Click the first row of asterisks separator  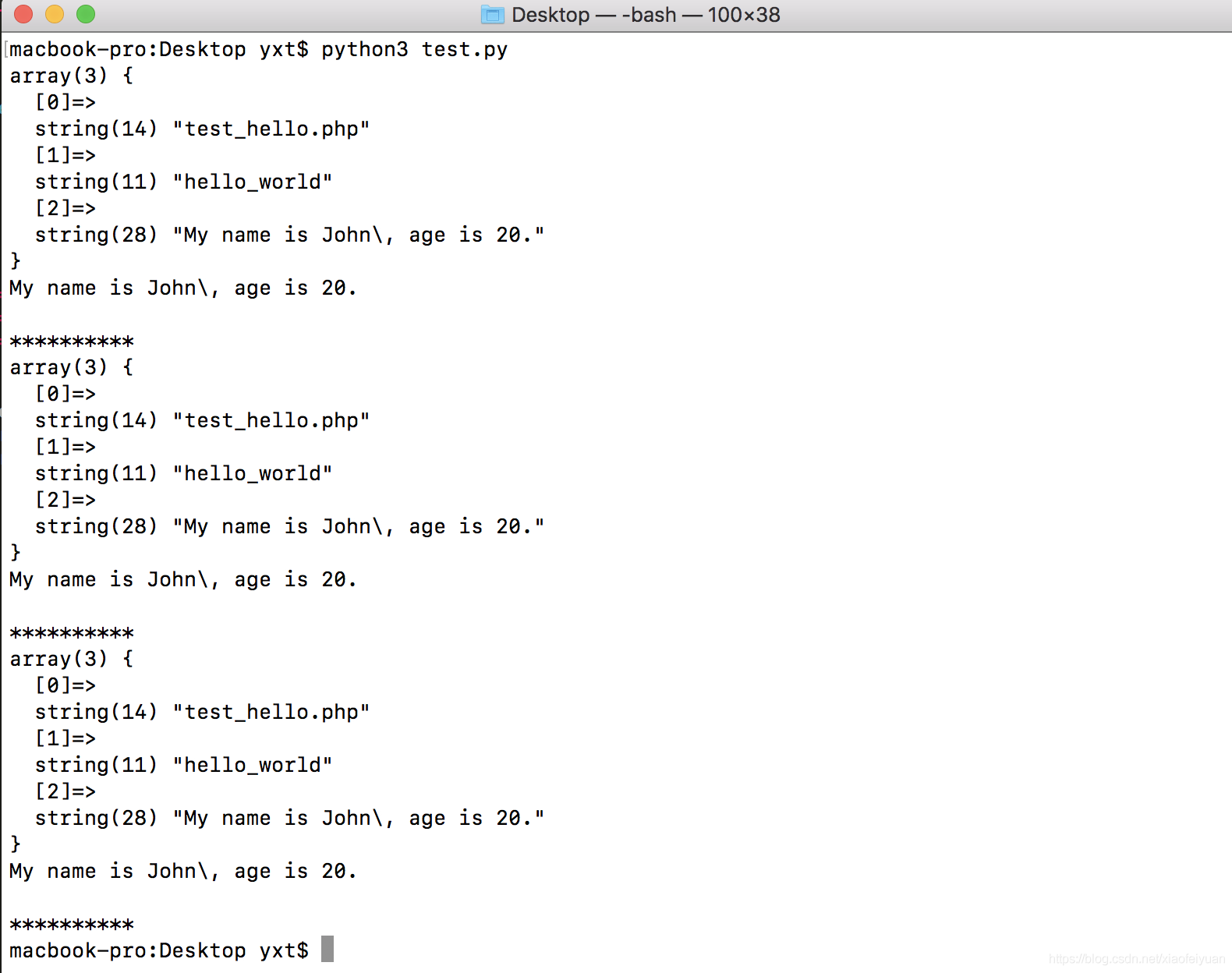[72, 341]
